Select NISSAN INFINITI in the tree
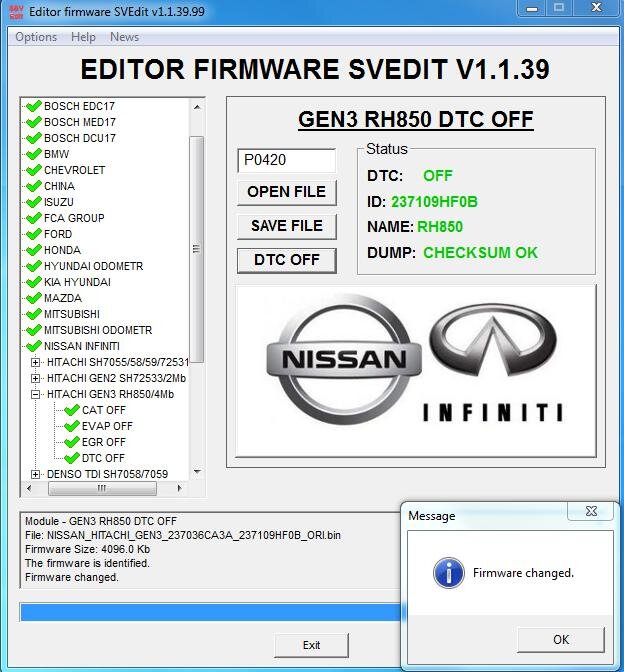This screenshot has height=672, width=624. [81, 346]
